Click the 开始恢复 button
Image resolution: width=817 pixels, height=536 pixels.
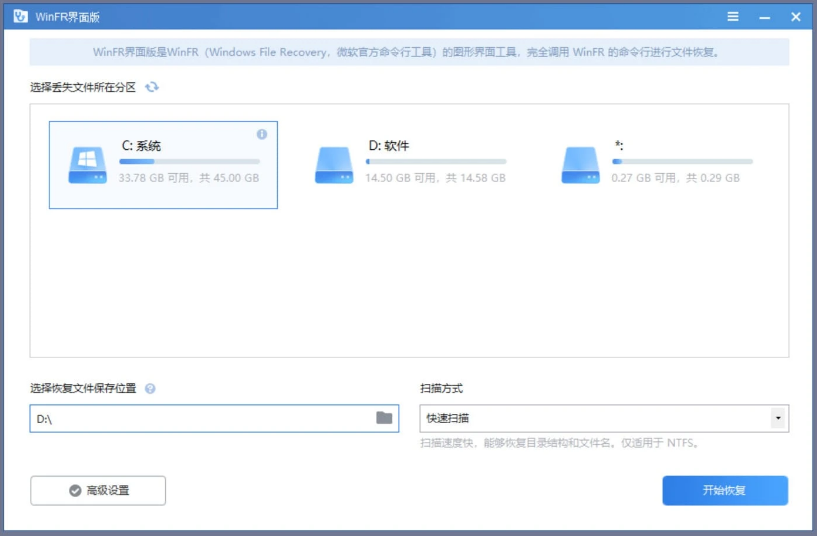724,491
